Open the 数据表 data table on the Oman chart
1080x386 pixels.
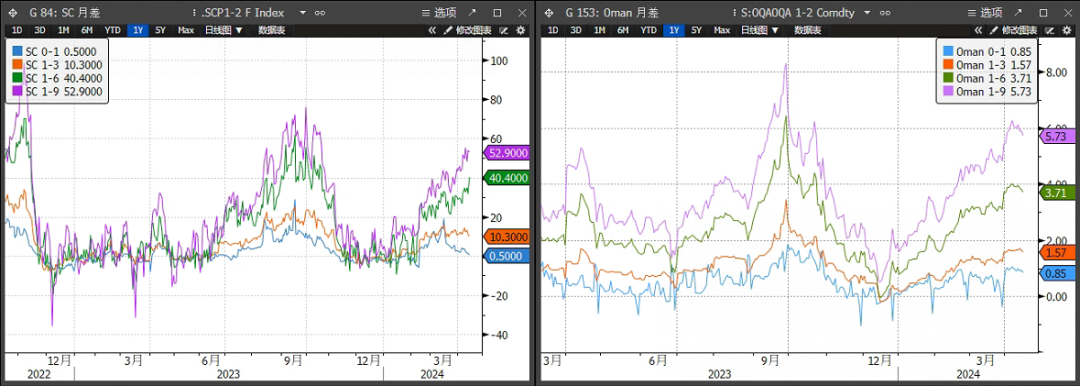pos(808,30)
